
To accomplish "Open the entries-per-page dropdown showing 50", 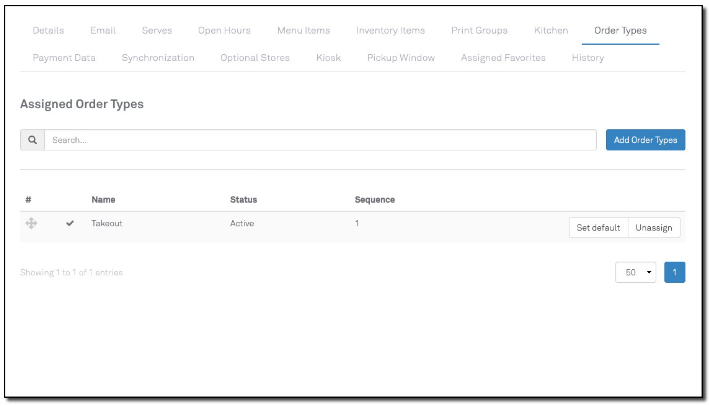I will [635, 273].
